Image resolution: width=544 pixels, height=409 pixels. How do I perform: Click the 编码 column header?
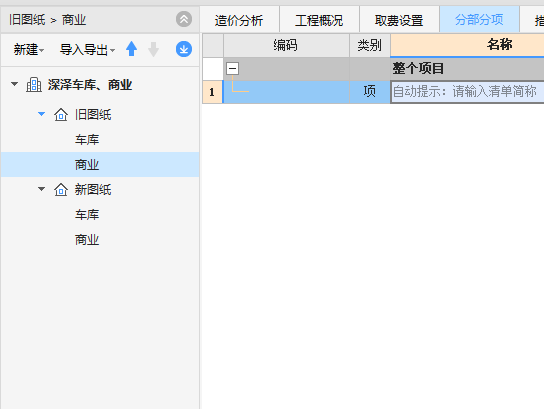pyautogui.click(x=286, y=45)
